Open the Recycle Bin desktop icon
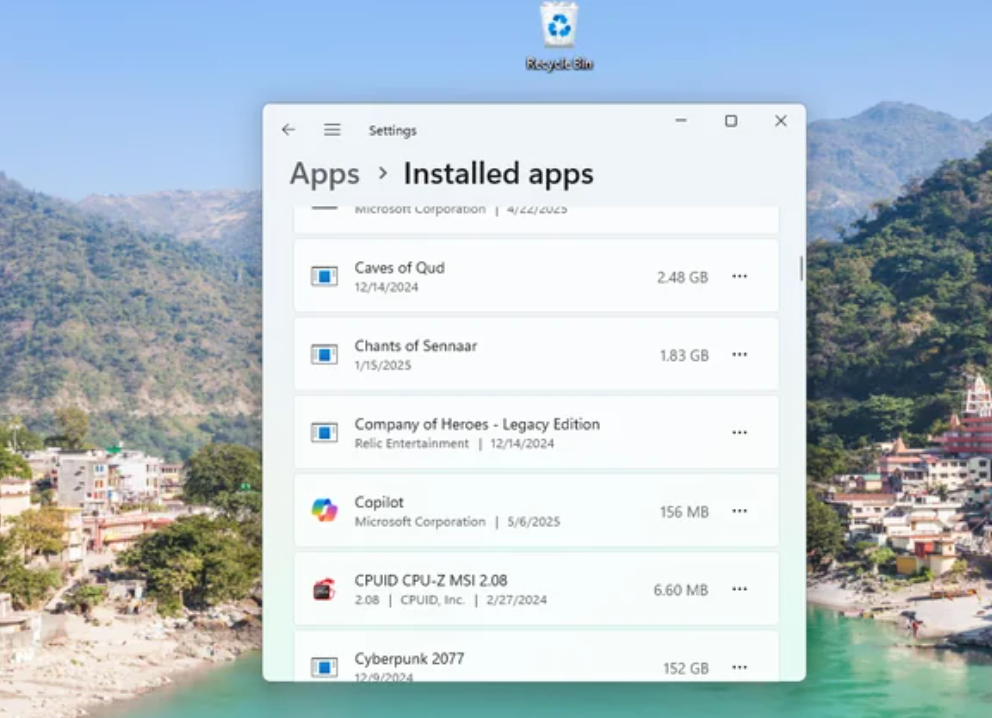 coord(559,36)
